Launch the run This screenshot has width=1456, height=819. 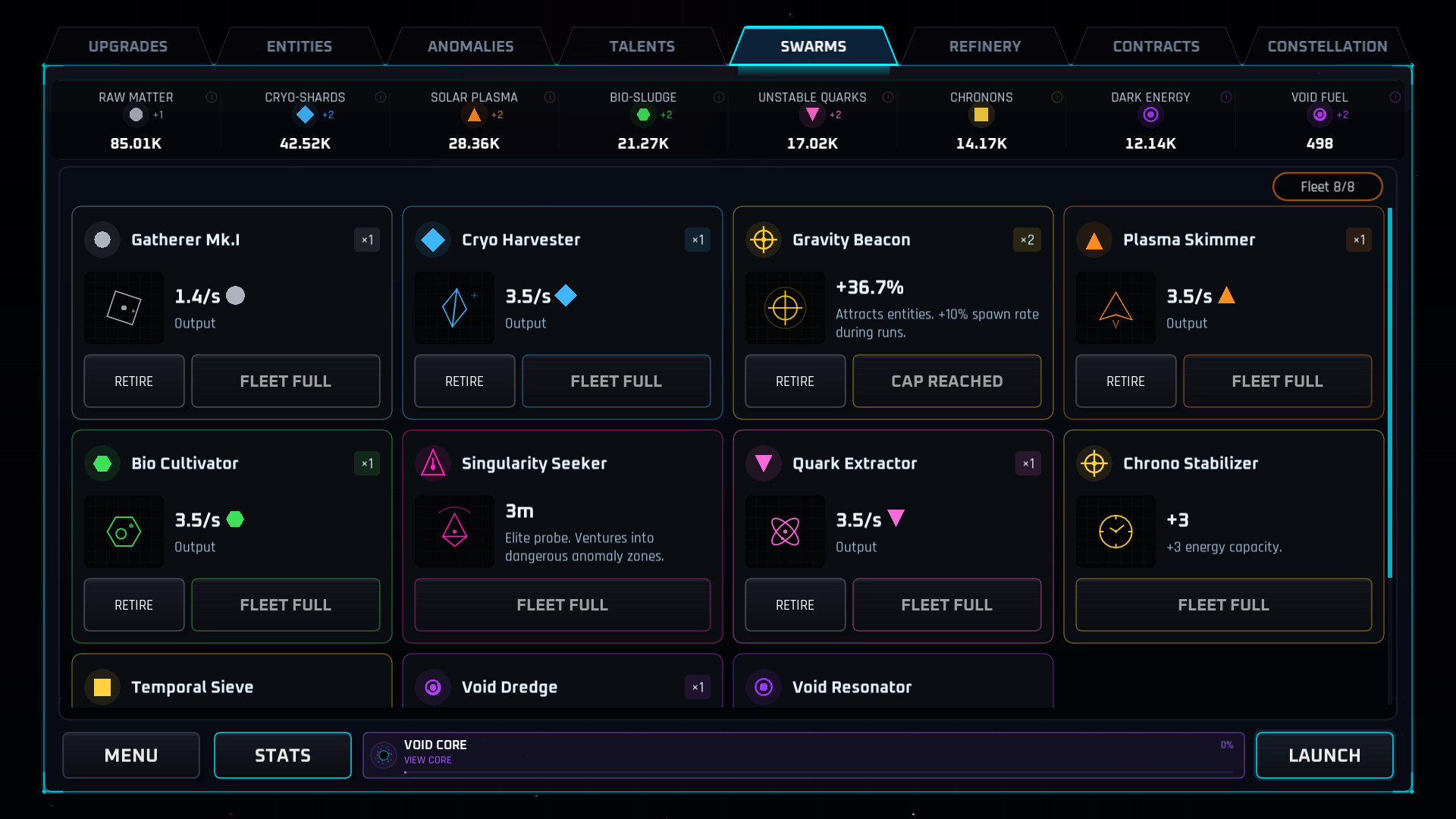[1325, 755]
